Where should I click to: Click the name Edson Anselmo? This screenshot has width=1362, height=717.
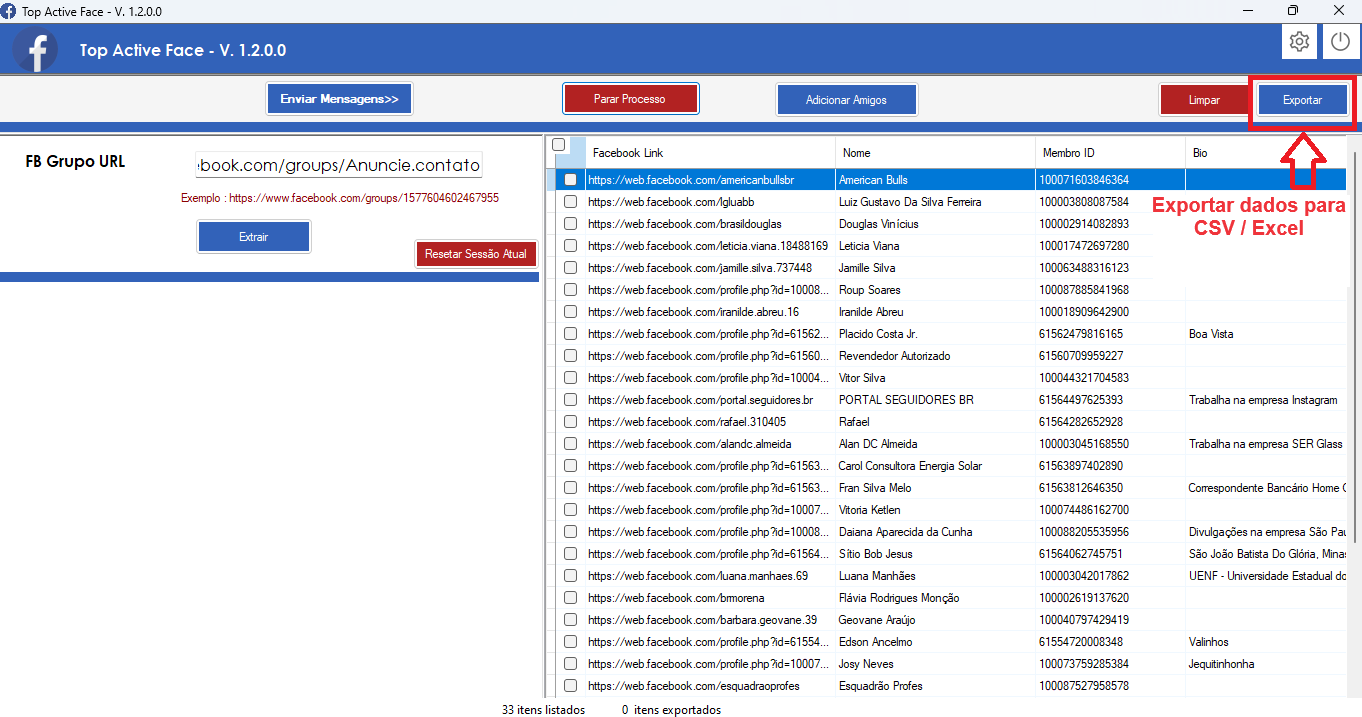point(876,642)
